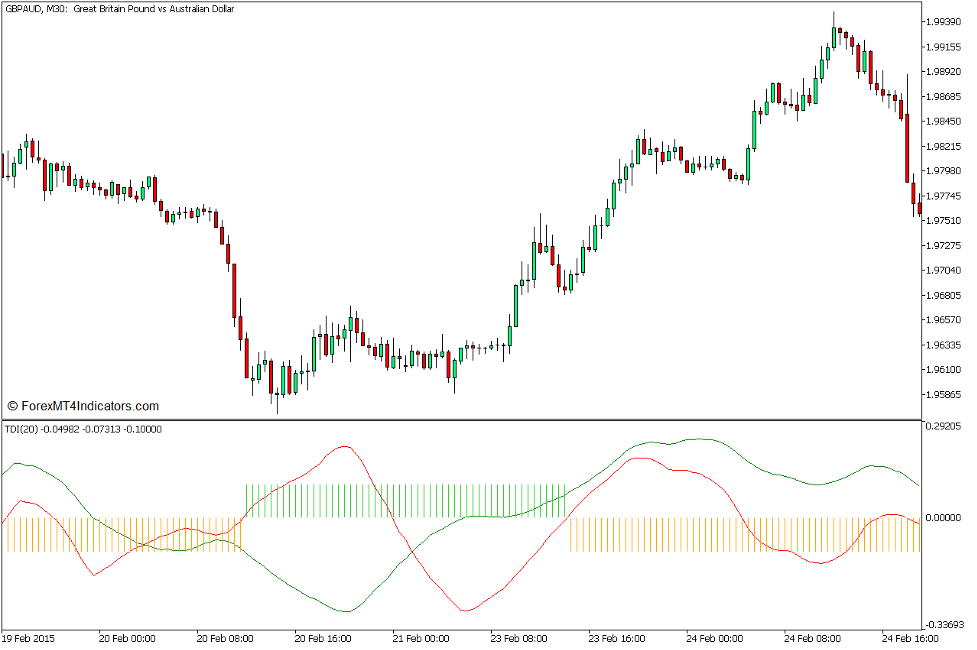Click the 1.95865 price axis label

click(944, 394)
